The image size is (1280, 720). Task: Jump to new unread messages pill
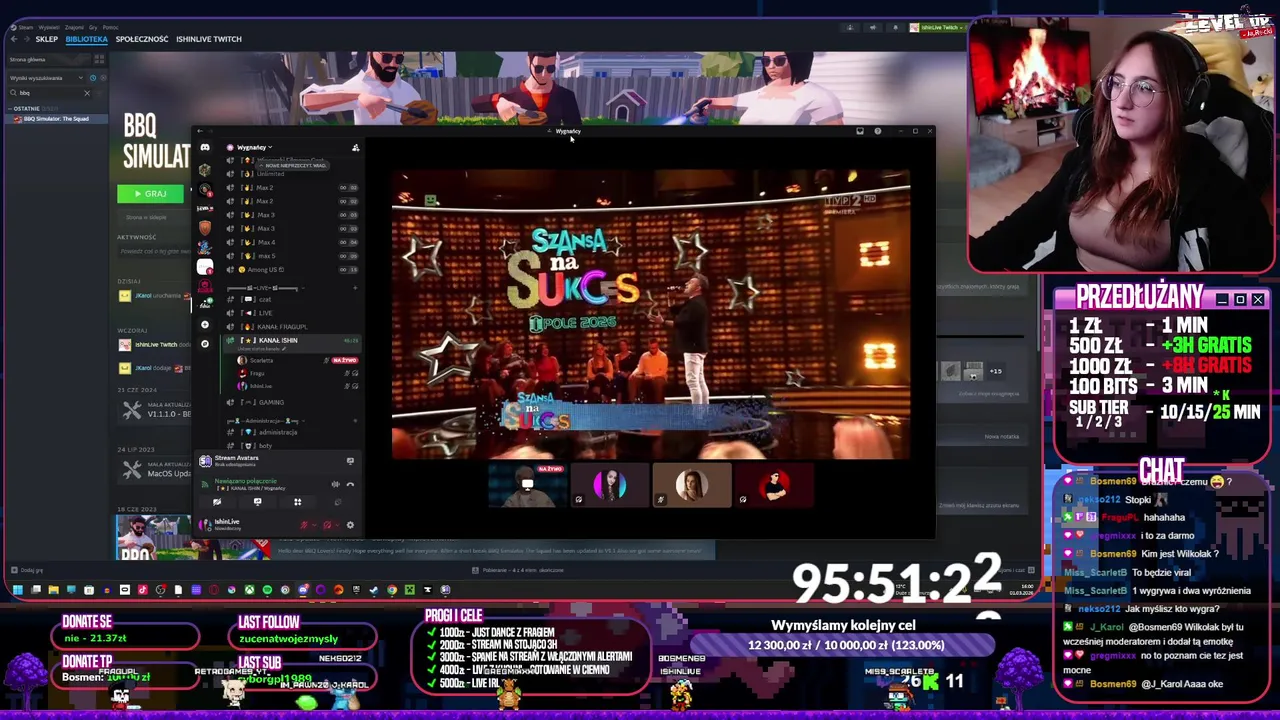point(293,166)
